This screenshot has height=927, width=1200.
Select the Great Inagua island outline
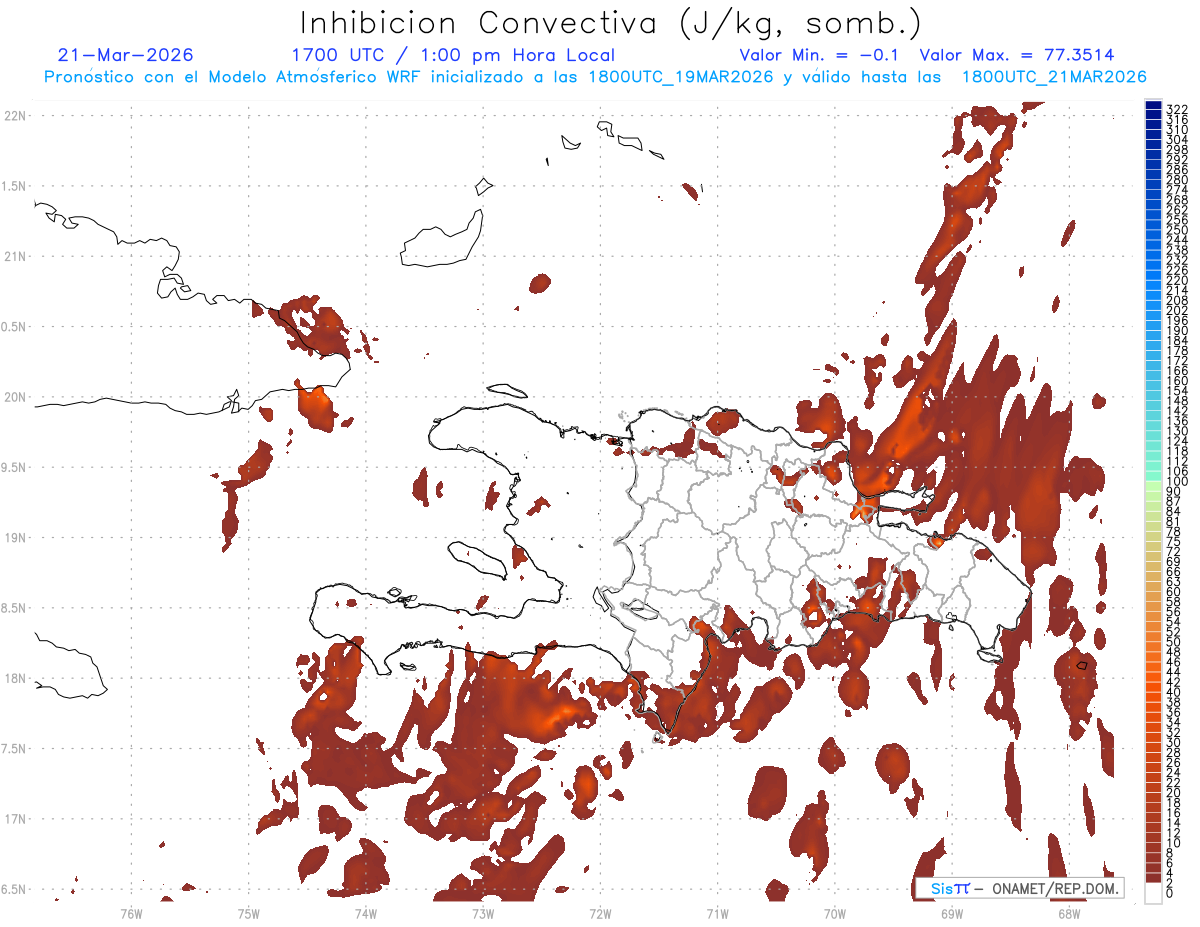pos(443,237)
